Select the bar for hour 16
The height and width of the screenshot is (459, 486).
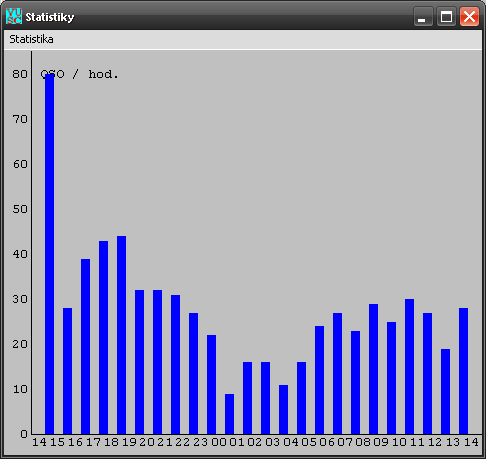[x=85, y=346]
